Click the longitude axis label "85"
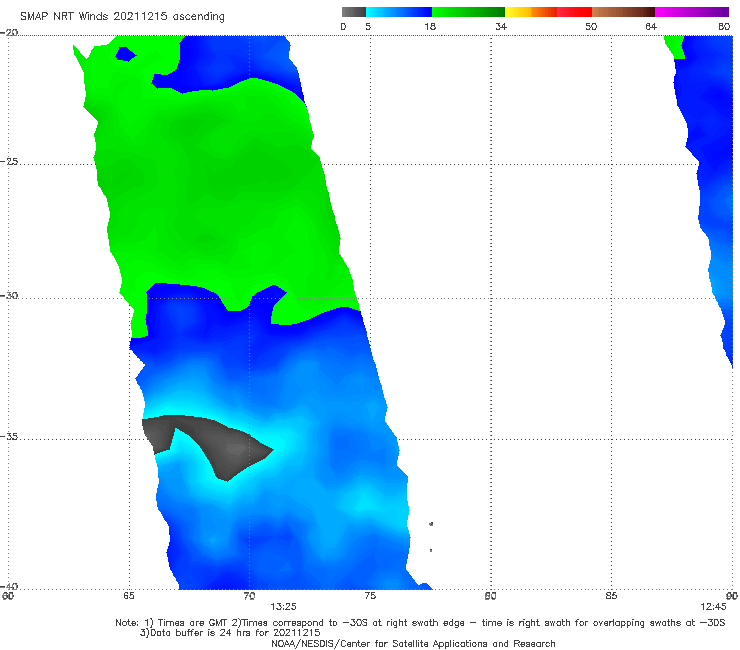This screenshot has height=650, width=740. tap(611, 596)
